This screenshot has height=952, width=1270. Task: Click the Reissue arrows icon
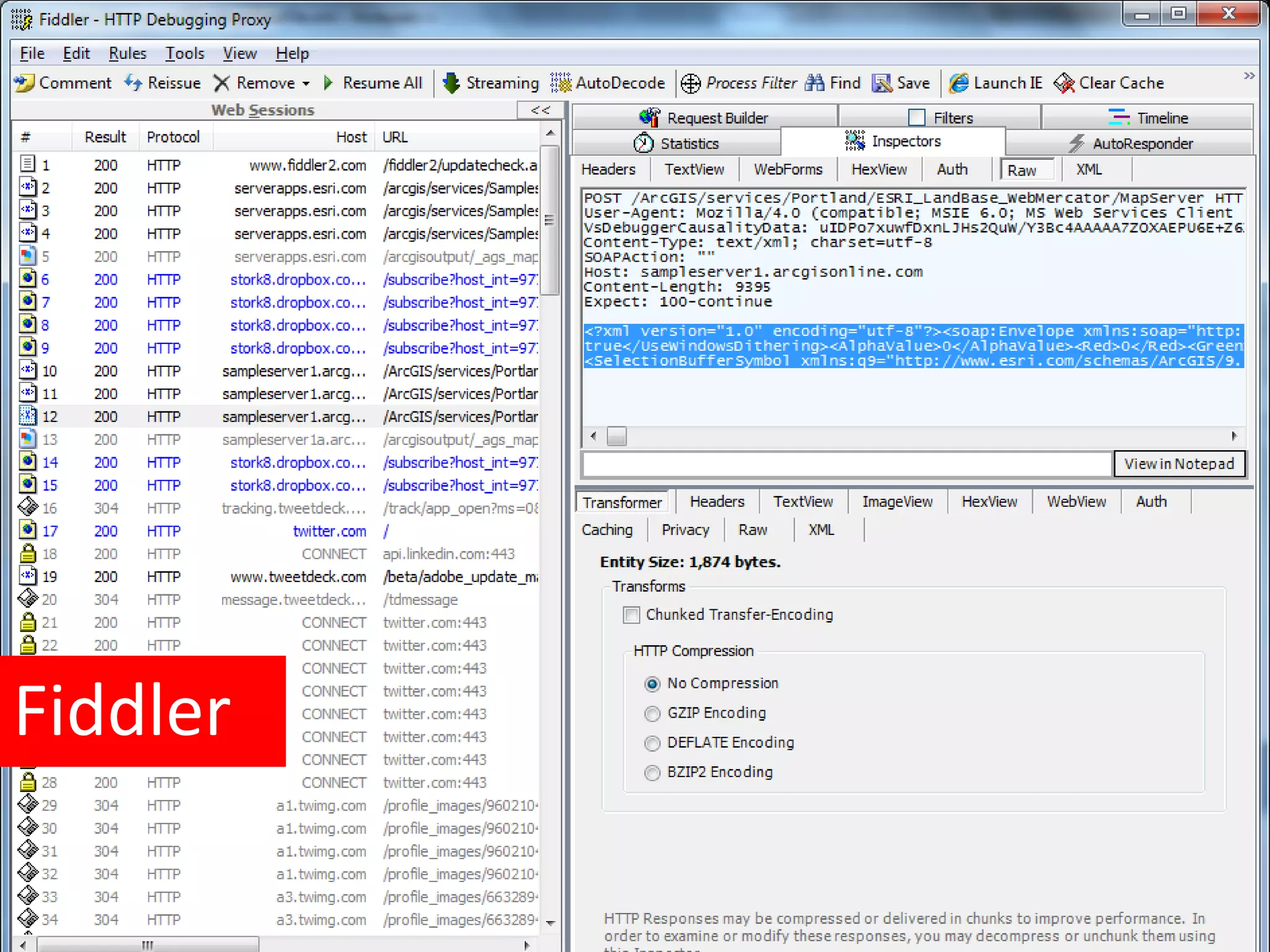click(133, 82)
